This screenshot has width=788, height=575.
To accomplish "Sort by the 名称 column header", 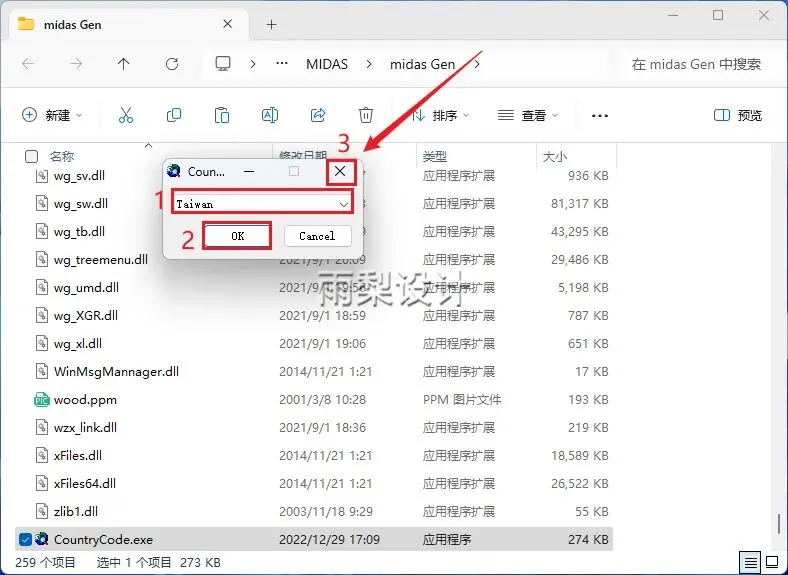I will coord(62,157).
